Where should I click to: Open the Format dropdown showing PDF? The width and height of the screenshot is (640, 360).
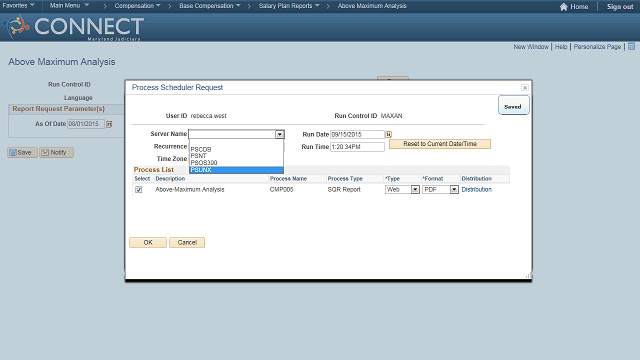click(440, 190)
